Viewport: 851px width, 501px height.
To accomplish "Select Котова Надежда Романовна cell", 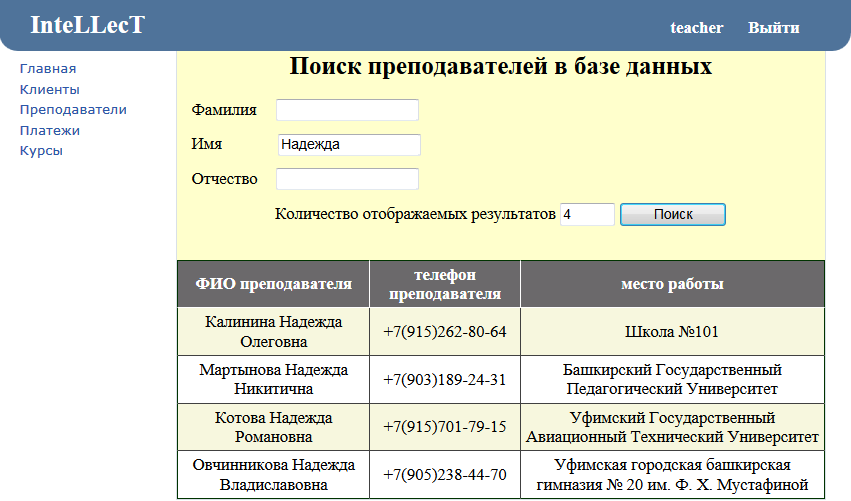I will click(274, 427).
